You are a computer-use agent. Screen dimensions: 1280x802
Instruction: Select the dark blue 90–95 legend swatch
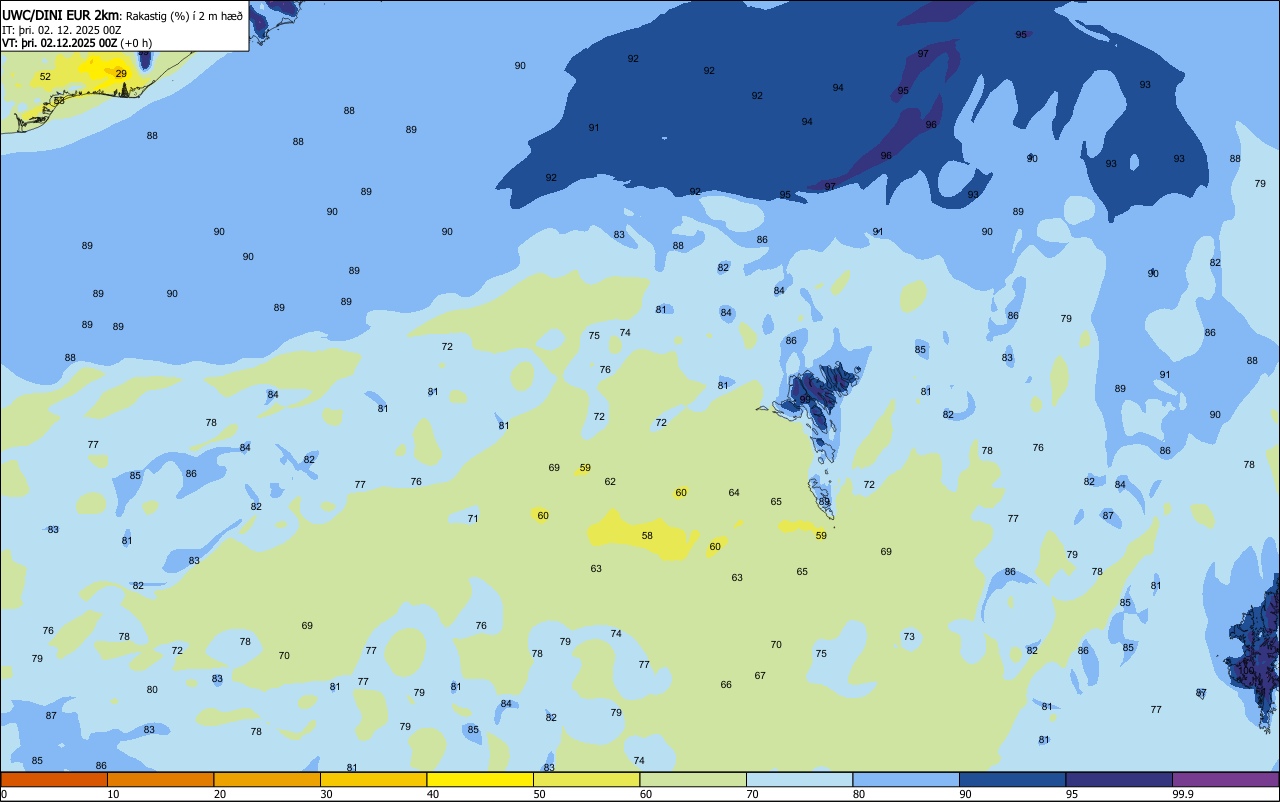coord(1012,779)
